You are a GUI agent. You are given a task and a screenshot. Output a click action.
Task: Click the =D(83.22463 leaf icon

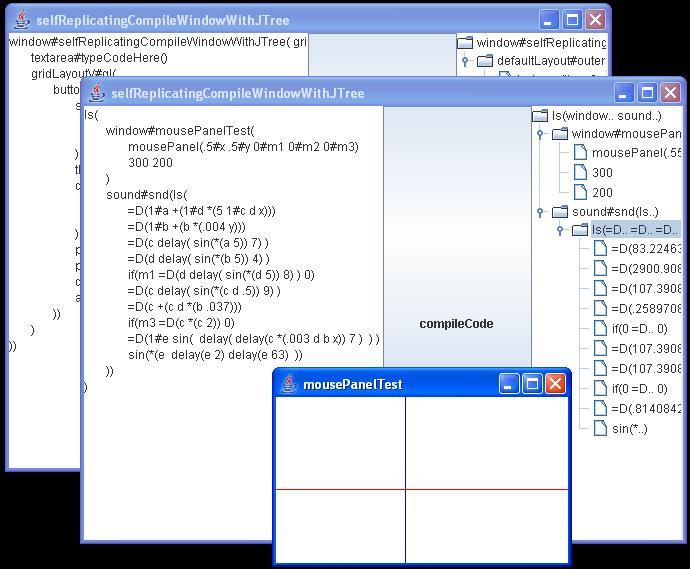click(x=600, y=250)
